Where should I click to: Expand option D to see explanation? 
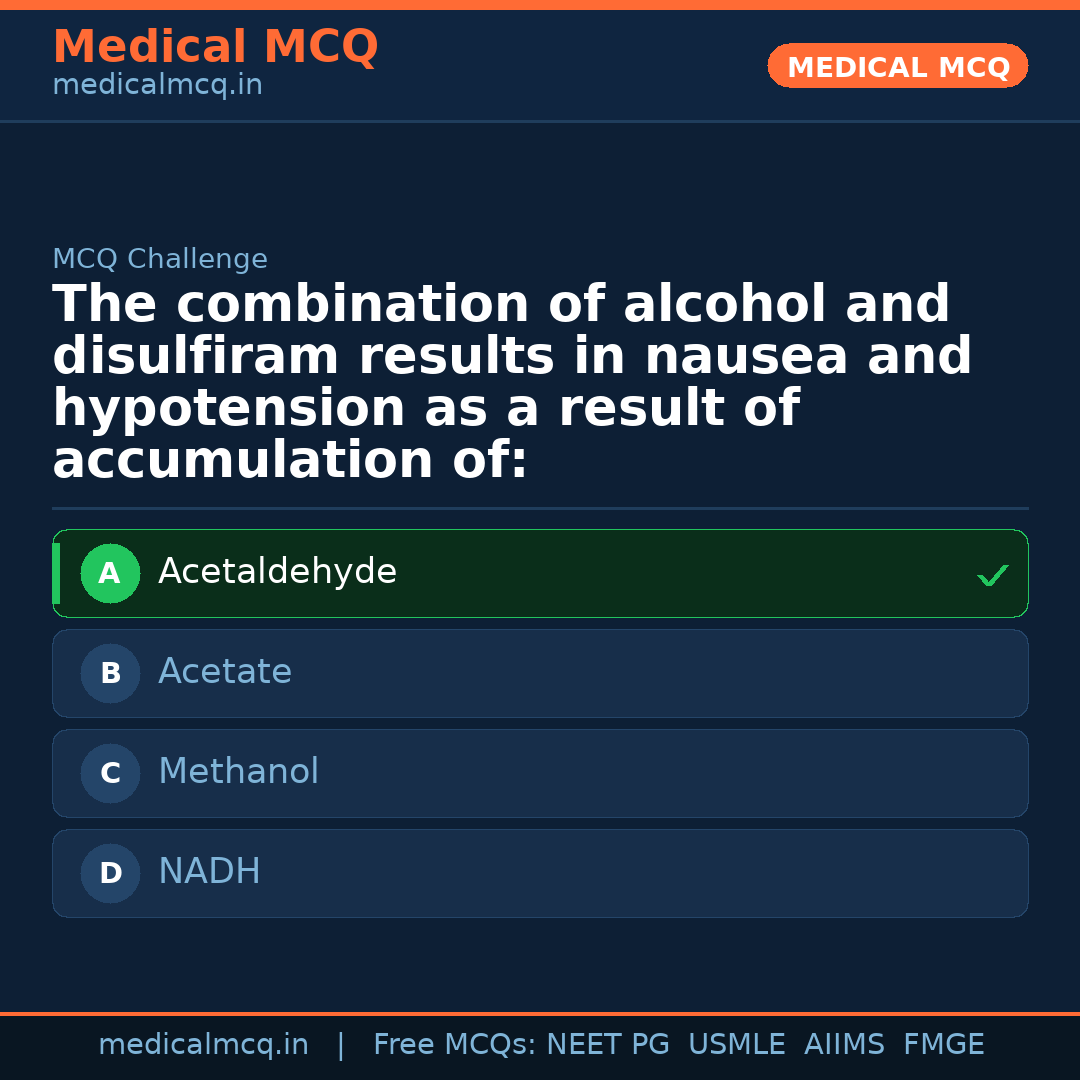540,873
